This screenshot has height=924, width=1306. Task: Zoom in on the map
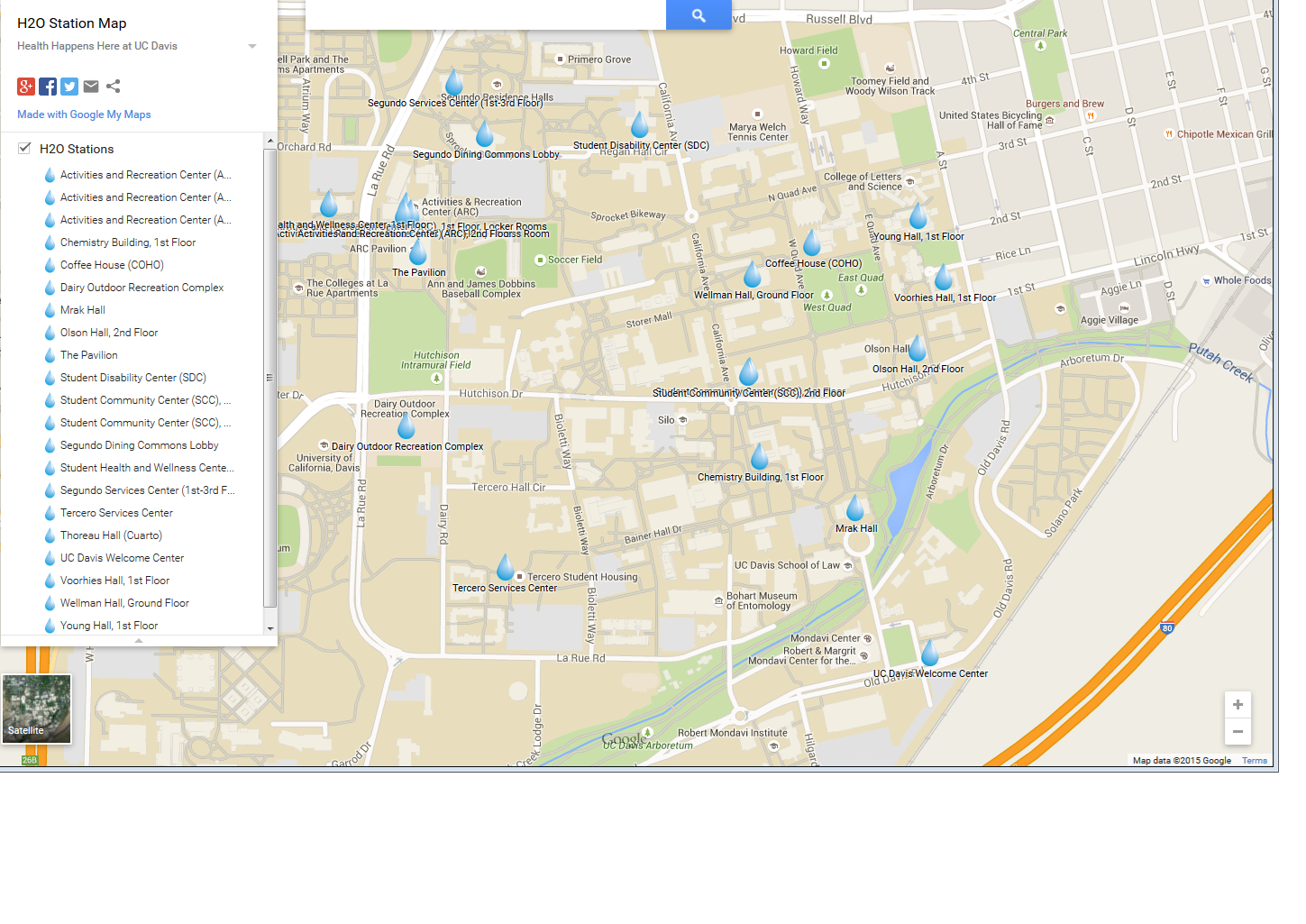pyautogui.click(x=1238, y=705)
